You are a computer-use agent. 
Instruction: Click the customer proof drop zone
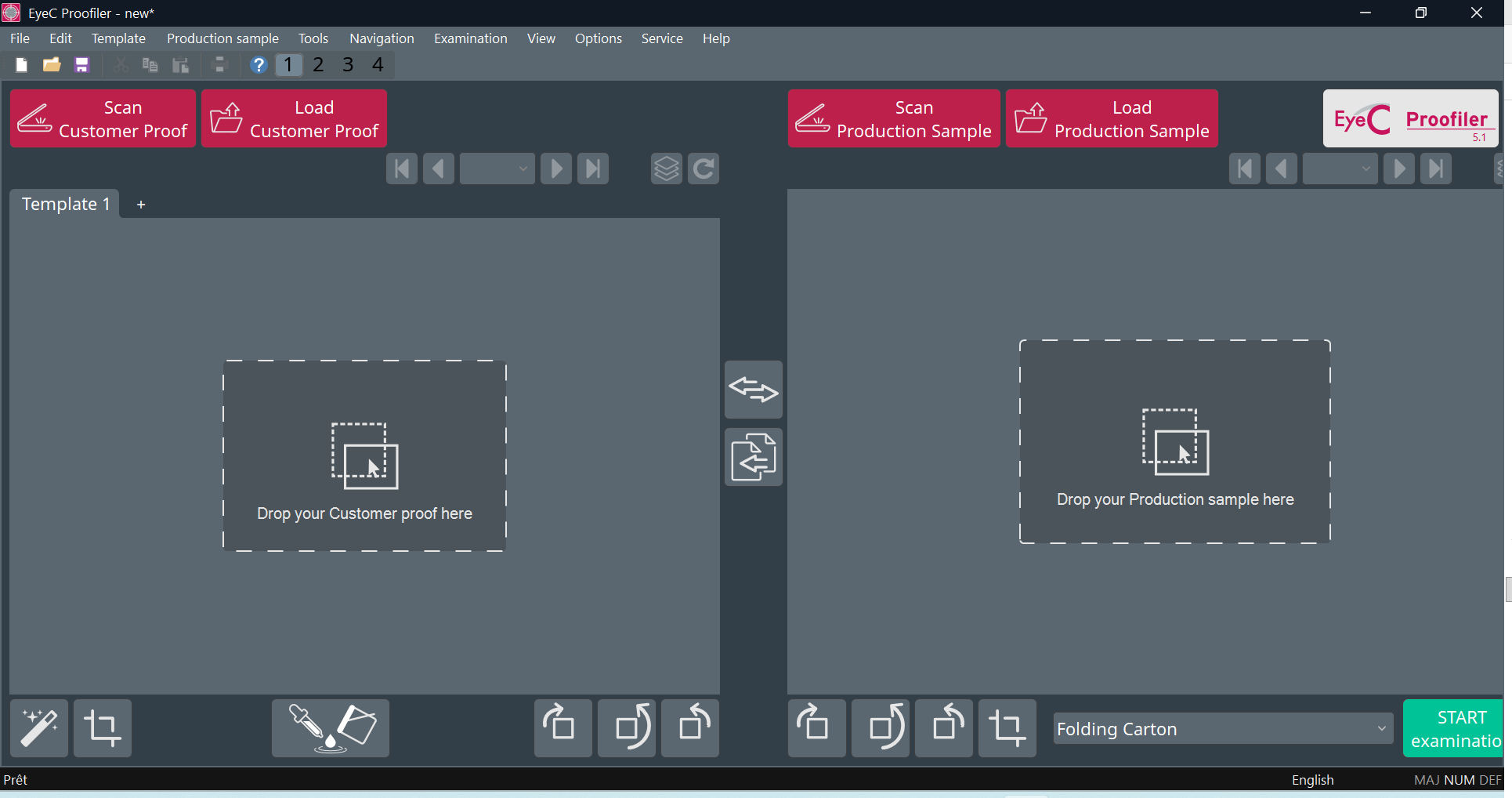[365, 456]
